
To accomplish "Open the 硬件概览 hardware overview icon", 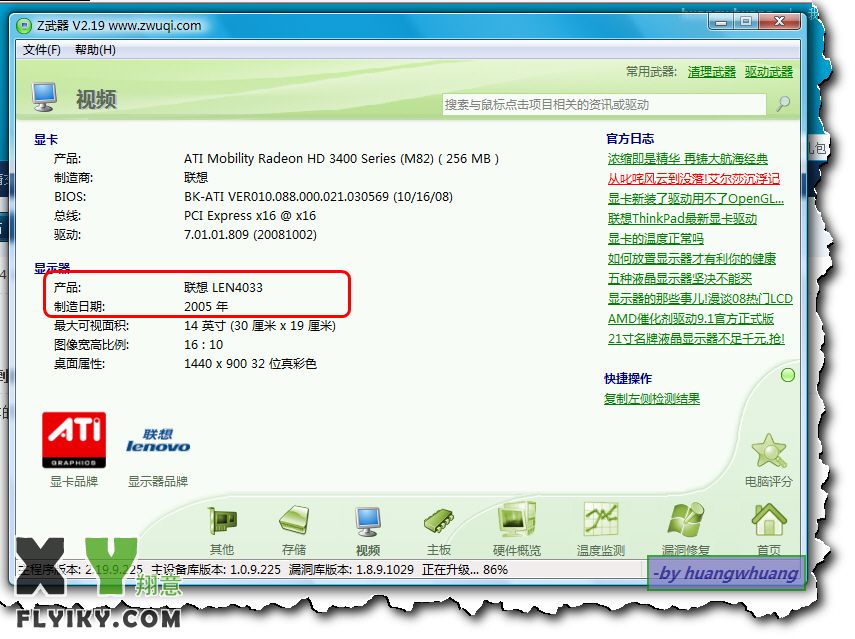I will pos(517,520).
